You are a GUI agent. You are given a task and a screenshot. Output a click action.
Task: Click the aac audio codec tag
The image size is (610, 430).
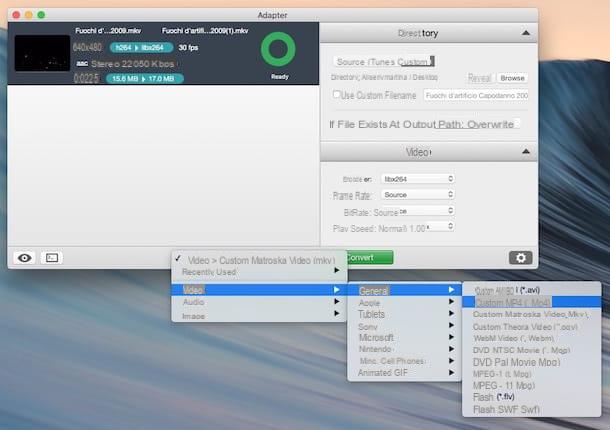(82, 63)
